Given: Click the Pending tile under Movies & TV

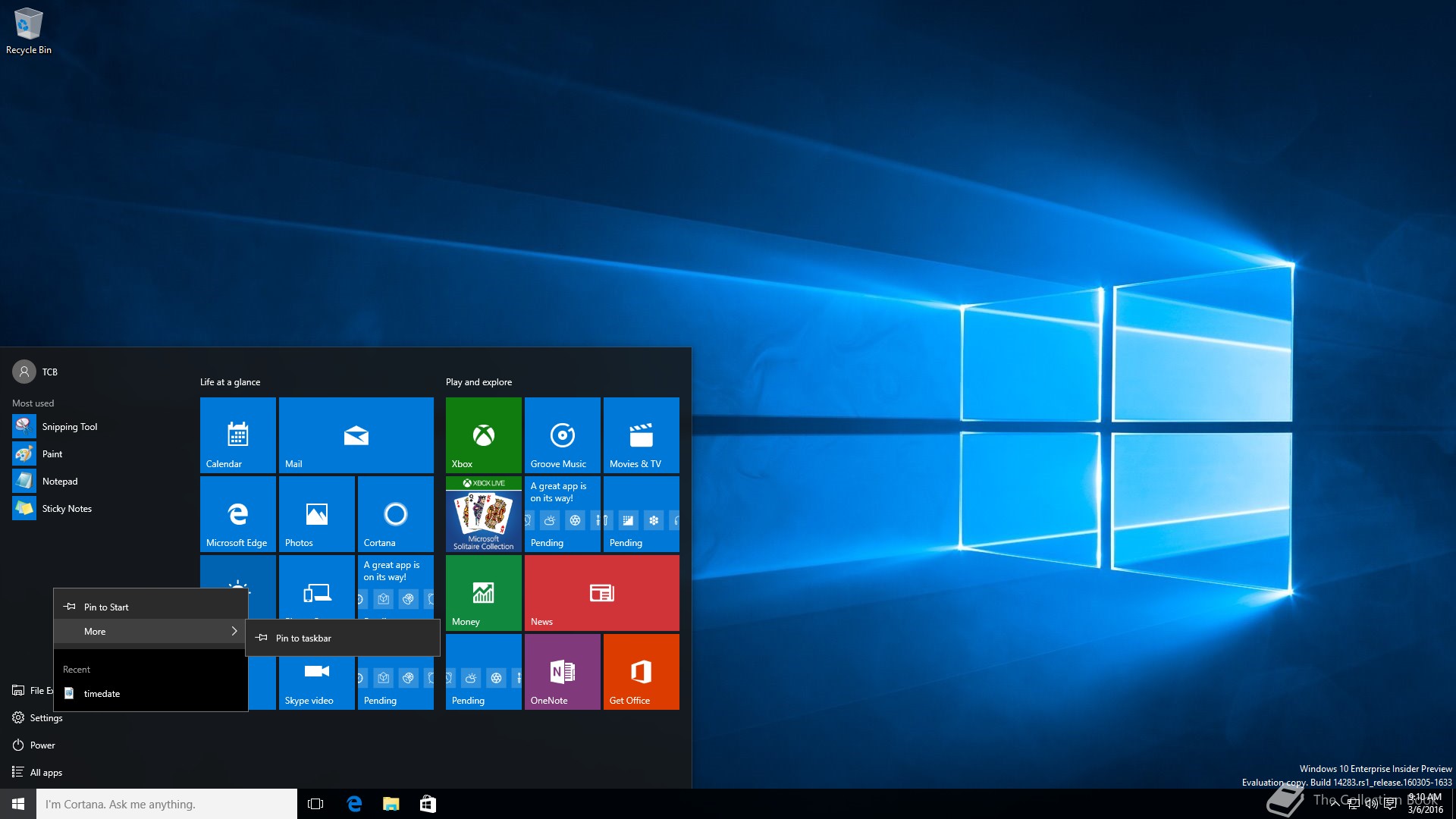Looking at the screenshot, I should pyautogui.click(x=642, y=514).
